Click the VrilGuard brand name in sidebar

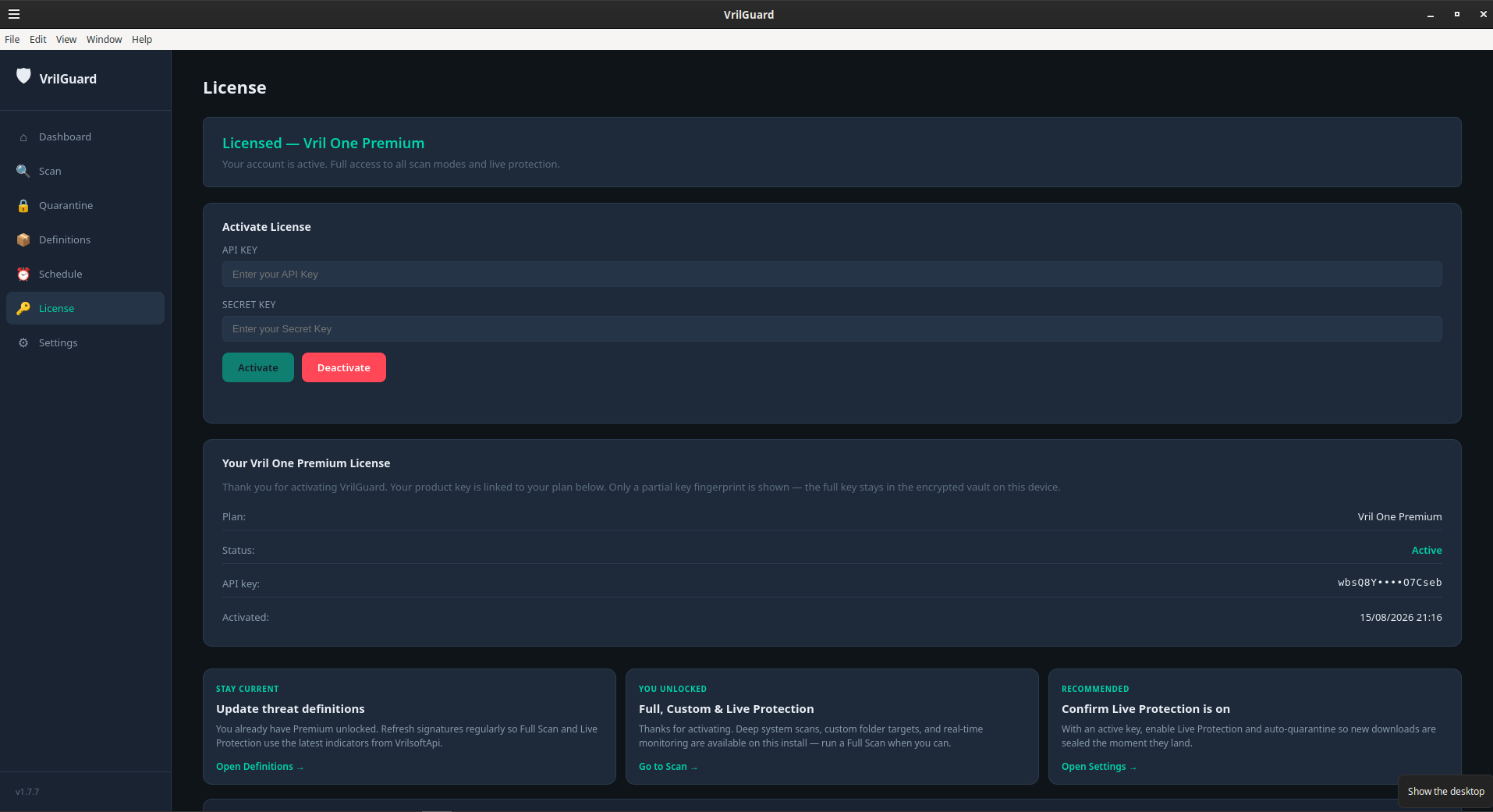pyautogui.click(x=68, y=79)
